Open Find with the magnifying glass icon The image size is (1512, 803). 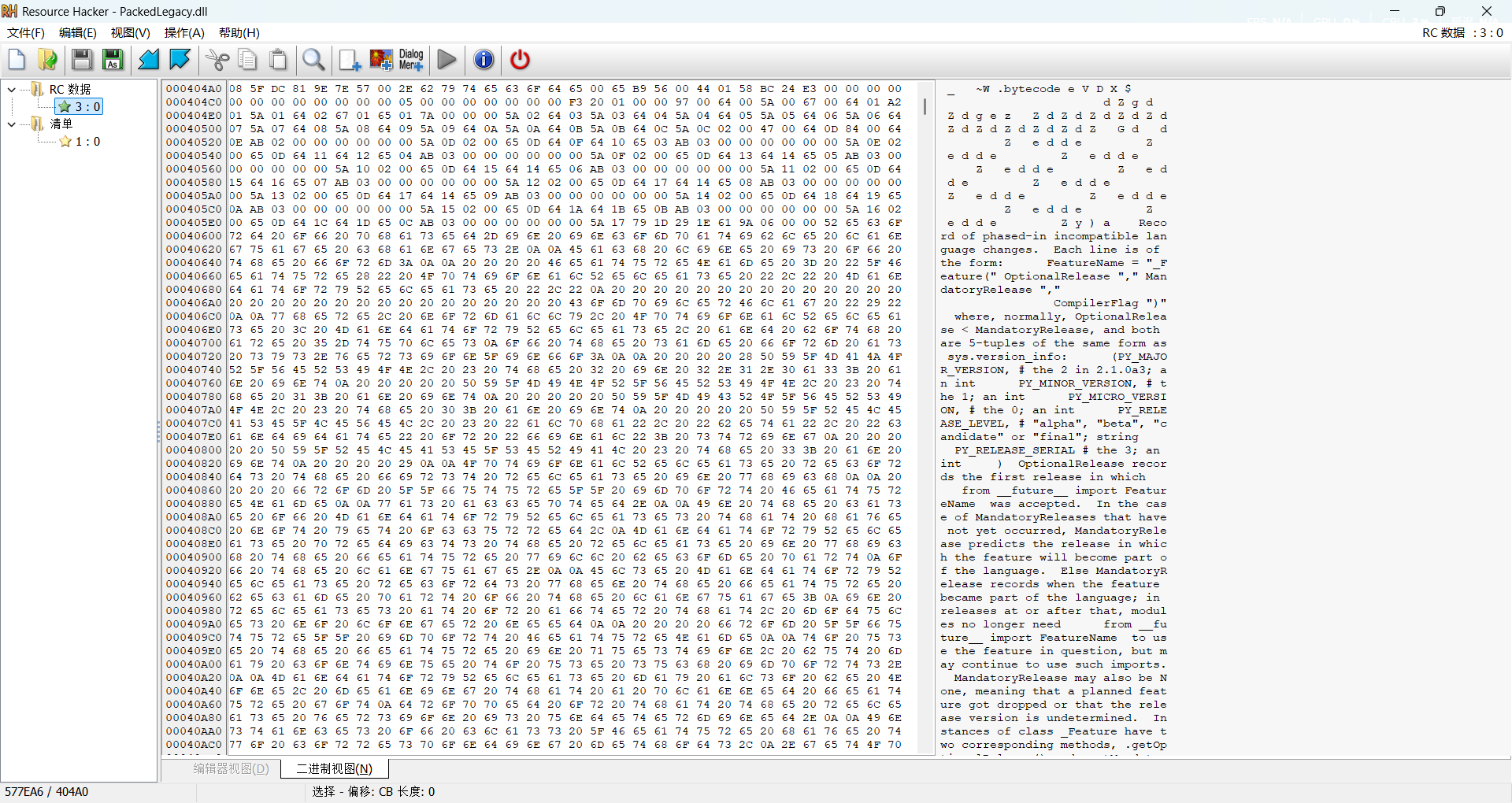[x=313, y=60]
